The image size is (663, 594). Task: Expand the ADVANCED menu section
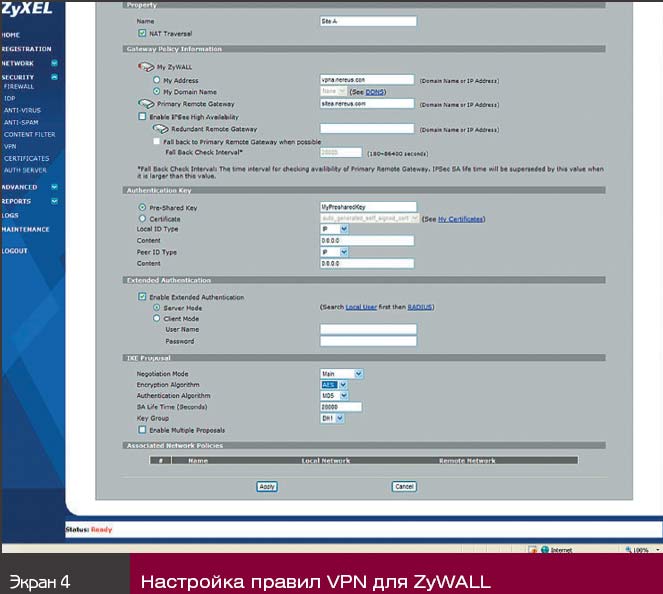pos(54,186)
